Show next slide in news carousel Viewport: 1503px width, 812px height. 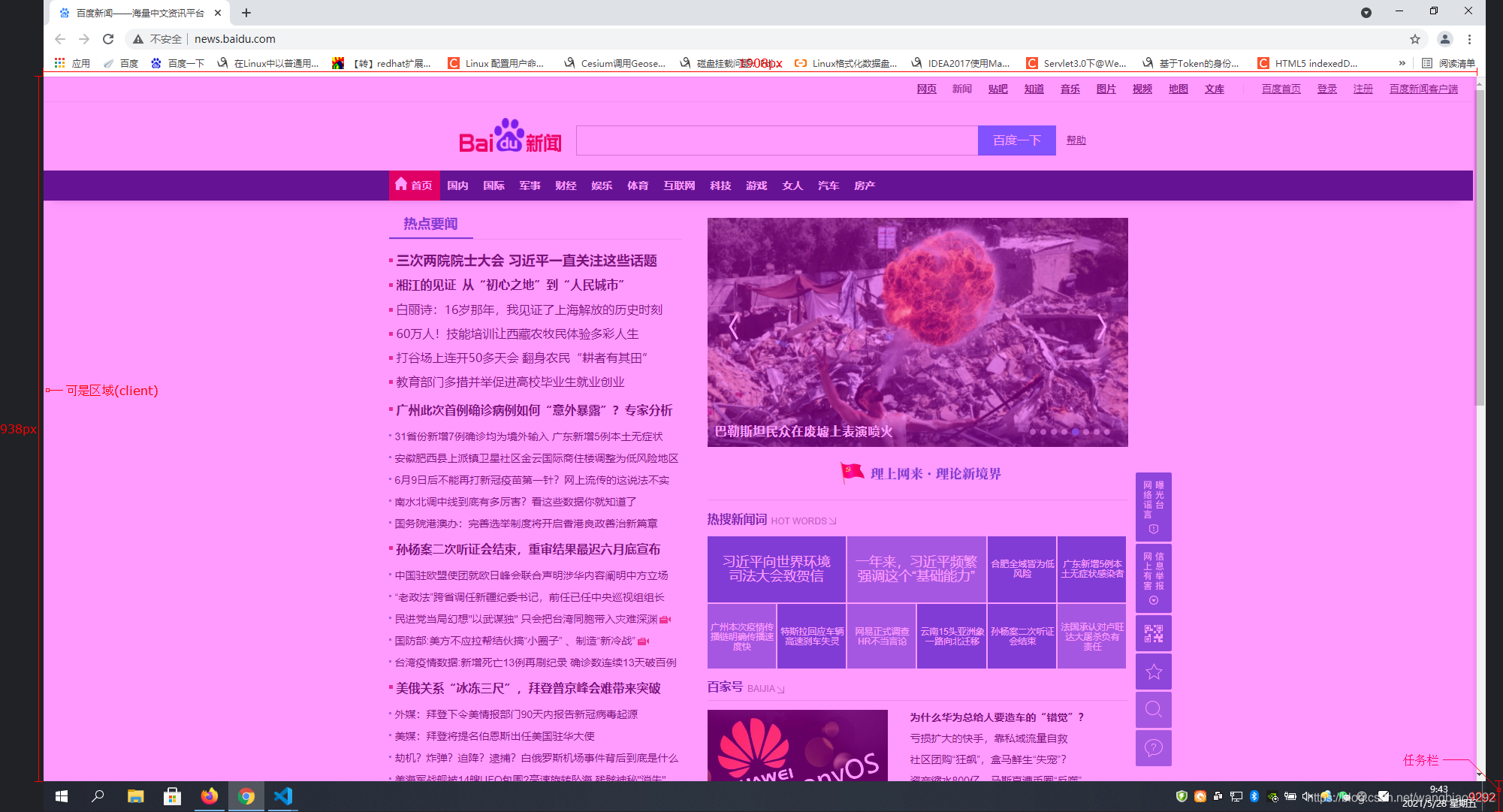point(1101,327)
